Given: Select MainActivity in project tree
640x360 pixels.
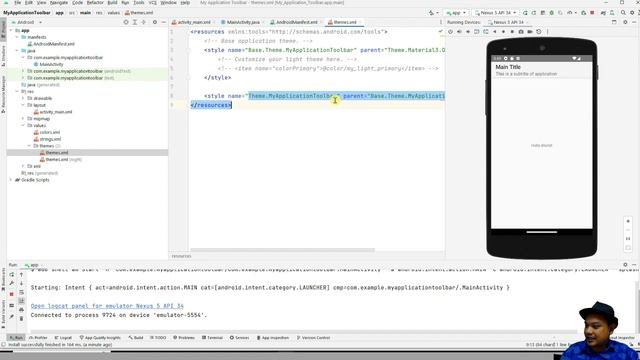Looking at the screenshot, I should point(48,64).
